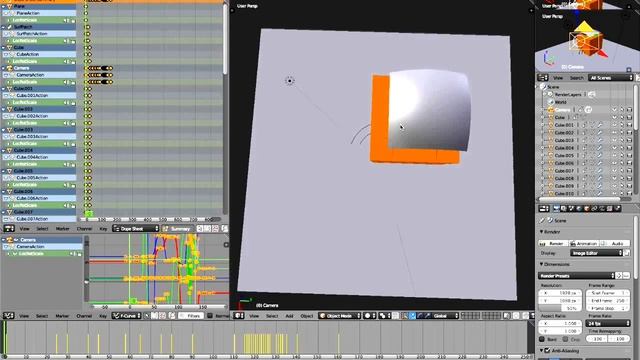Open the Object menu in 3D viewport header

click(x=307, y=316)
